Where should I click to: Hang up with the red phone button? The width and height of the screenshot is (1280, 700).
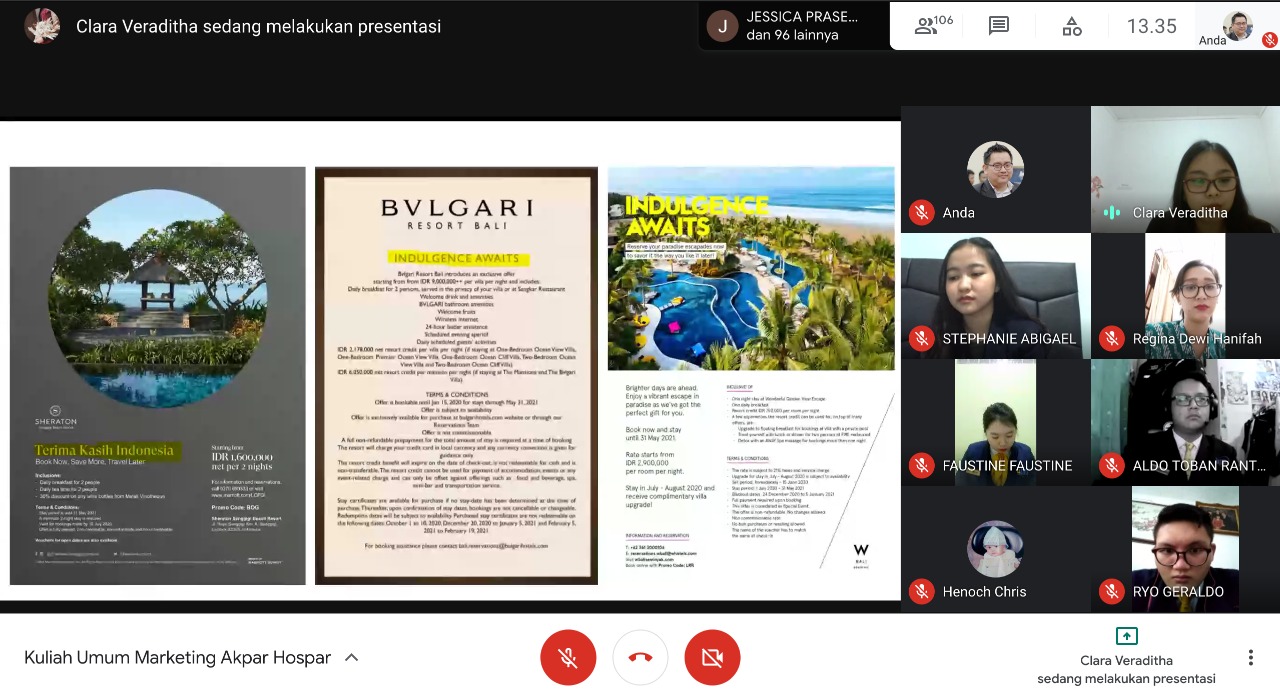click(640, 657)
